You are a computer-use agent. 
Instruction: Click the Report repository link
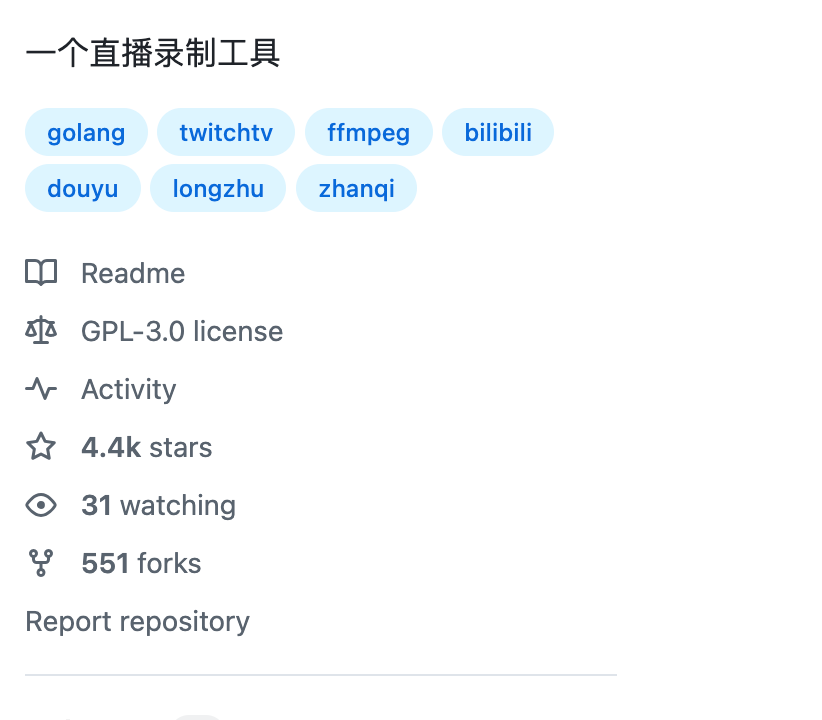click(137, 622)
